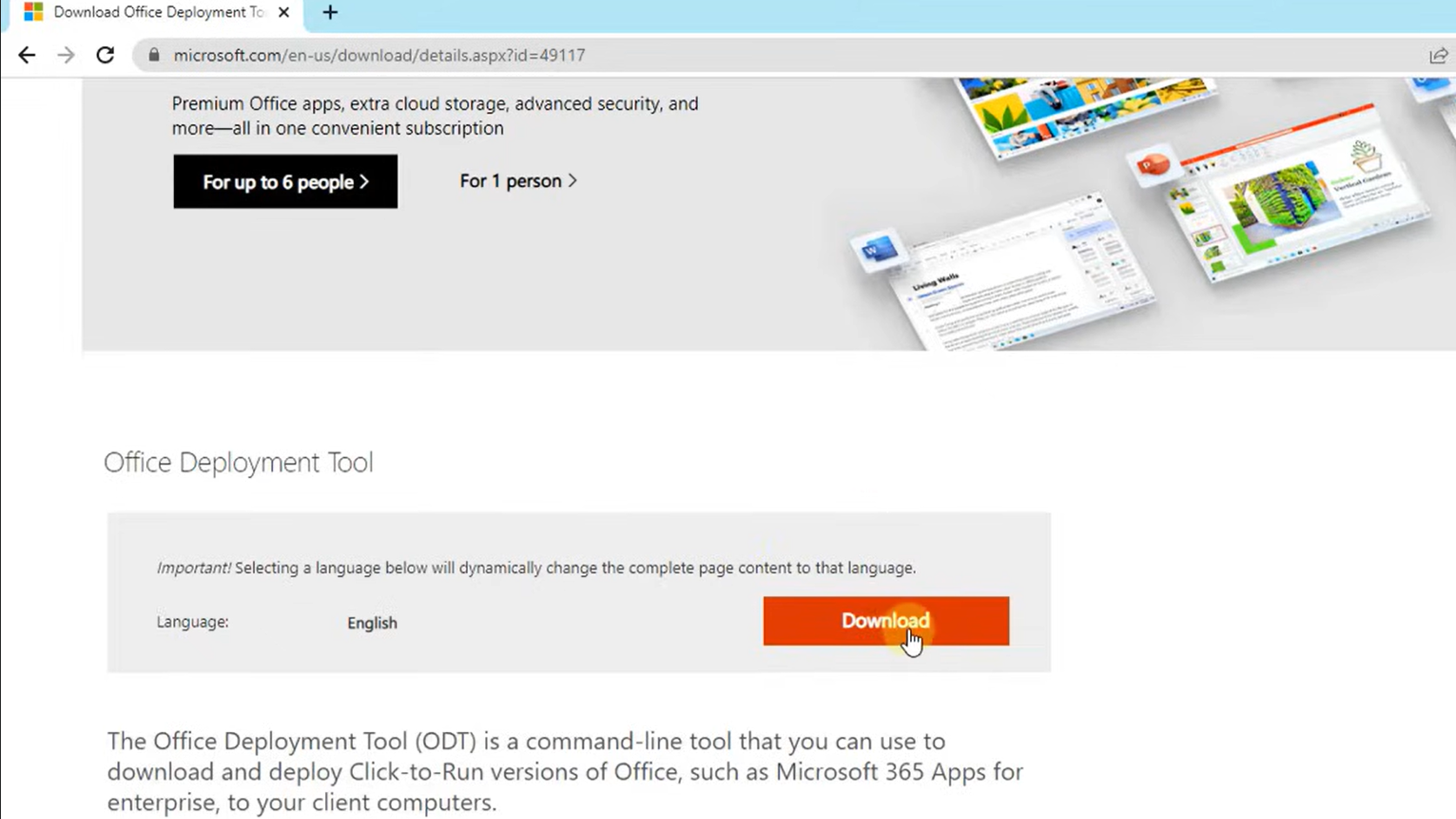Click the browser forward arrow

66,55
